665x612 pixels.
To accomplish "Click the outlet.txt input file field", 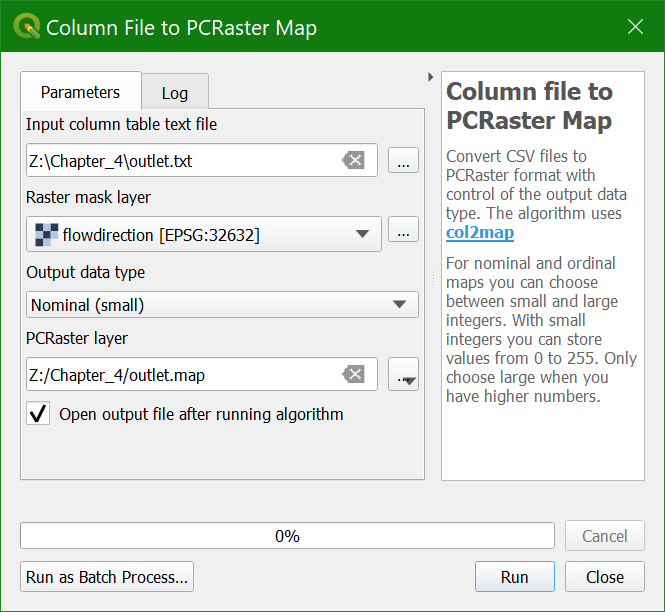I will pyautogui.click(x=202, y=160).
